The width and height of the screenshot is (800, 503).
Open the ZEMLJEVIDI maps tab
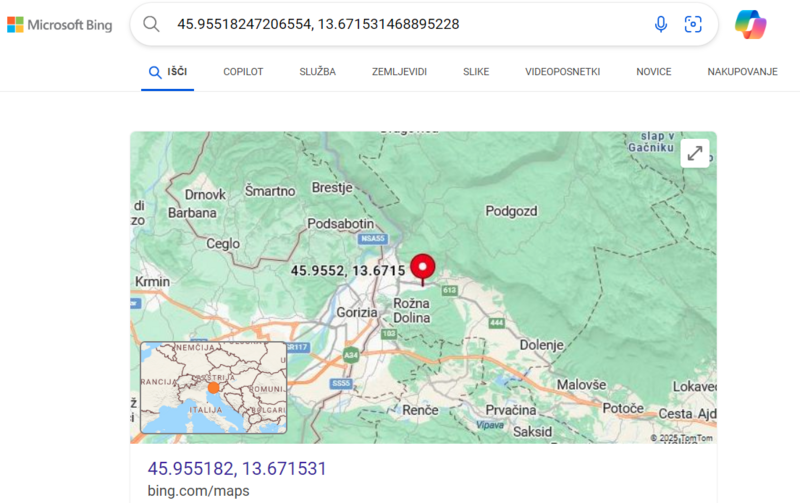click(x=399, y=72)
